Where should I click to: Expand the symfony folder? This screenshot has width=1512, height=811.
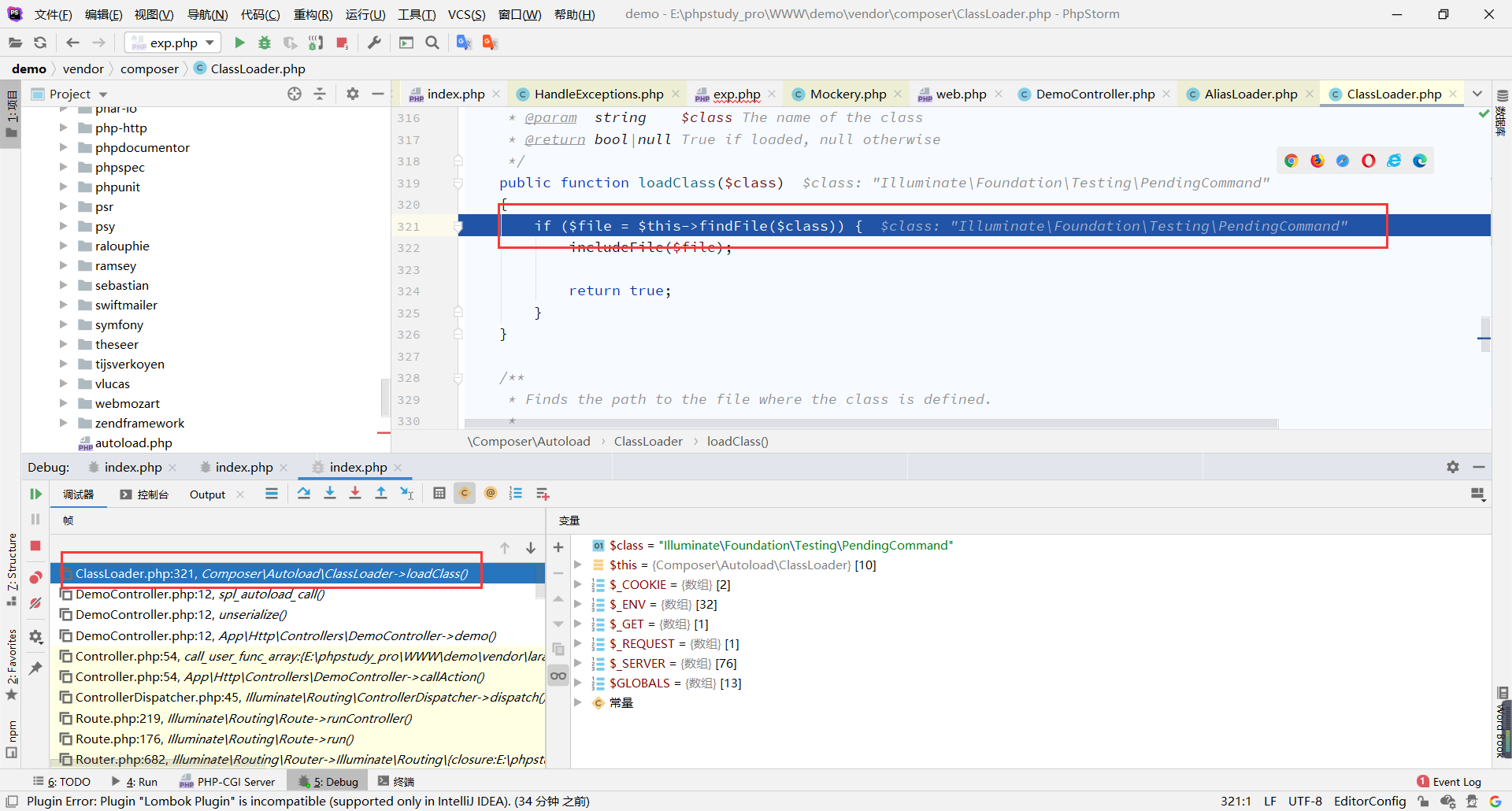63,324
